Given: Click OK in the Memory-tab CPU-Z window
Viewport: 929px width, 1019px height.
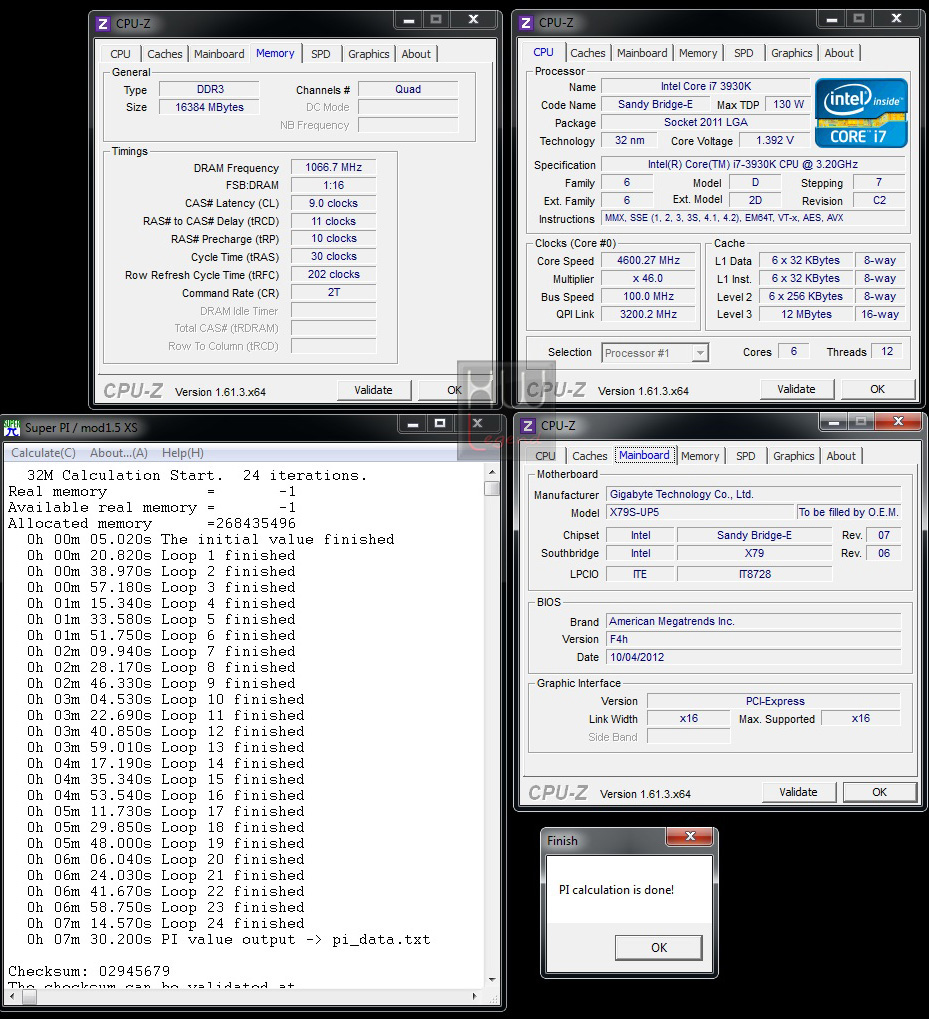Looking at the screenshot, I should coord(454,390).
